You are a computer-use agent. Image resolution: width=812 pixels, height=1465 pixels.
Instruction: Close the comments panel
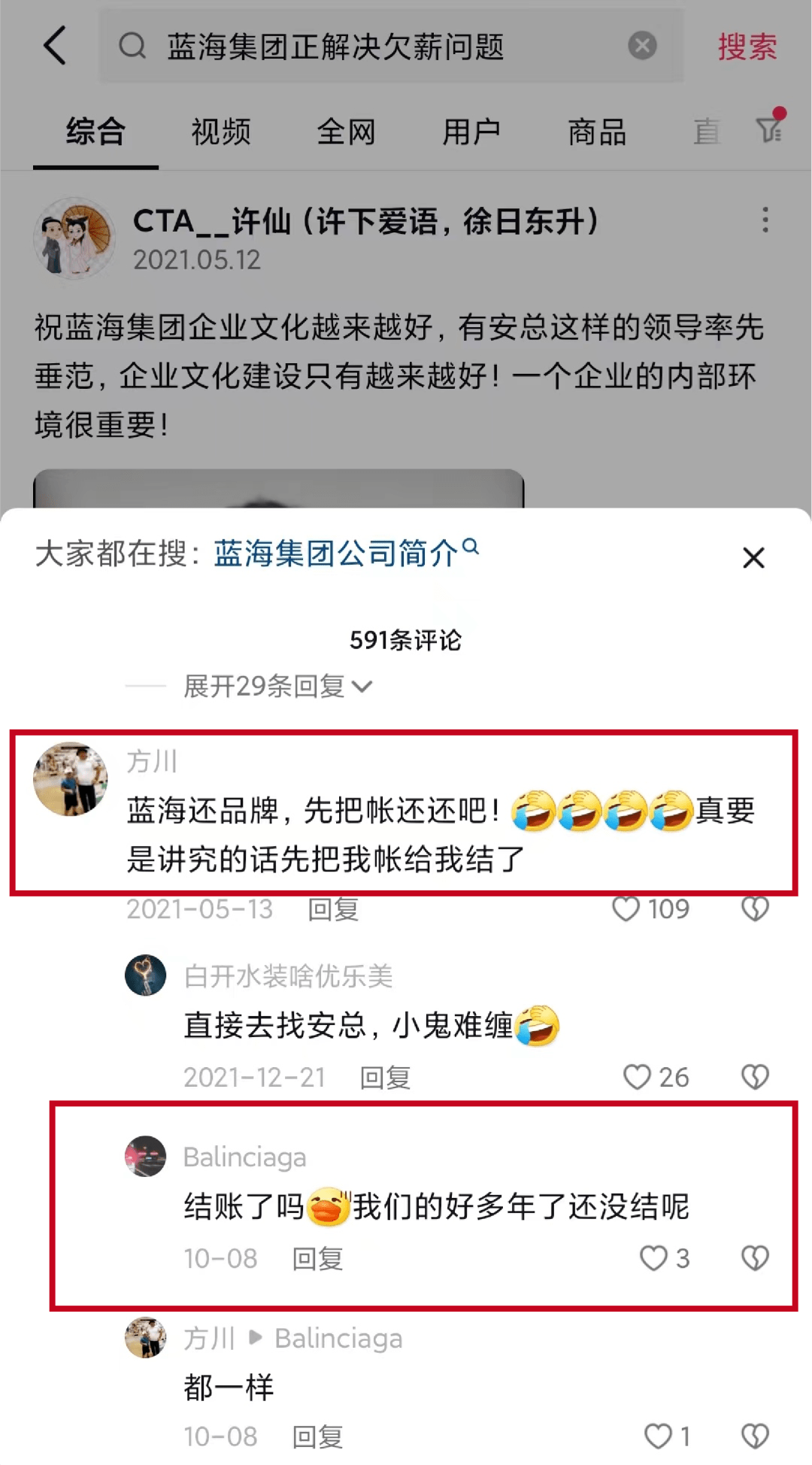coord(753,558)
